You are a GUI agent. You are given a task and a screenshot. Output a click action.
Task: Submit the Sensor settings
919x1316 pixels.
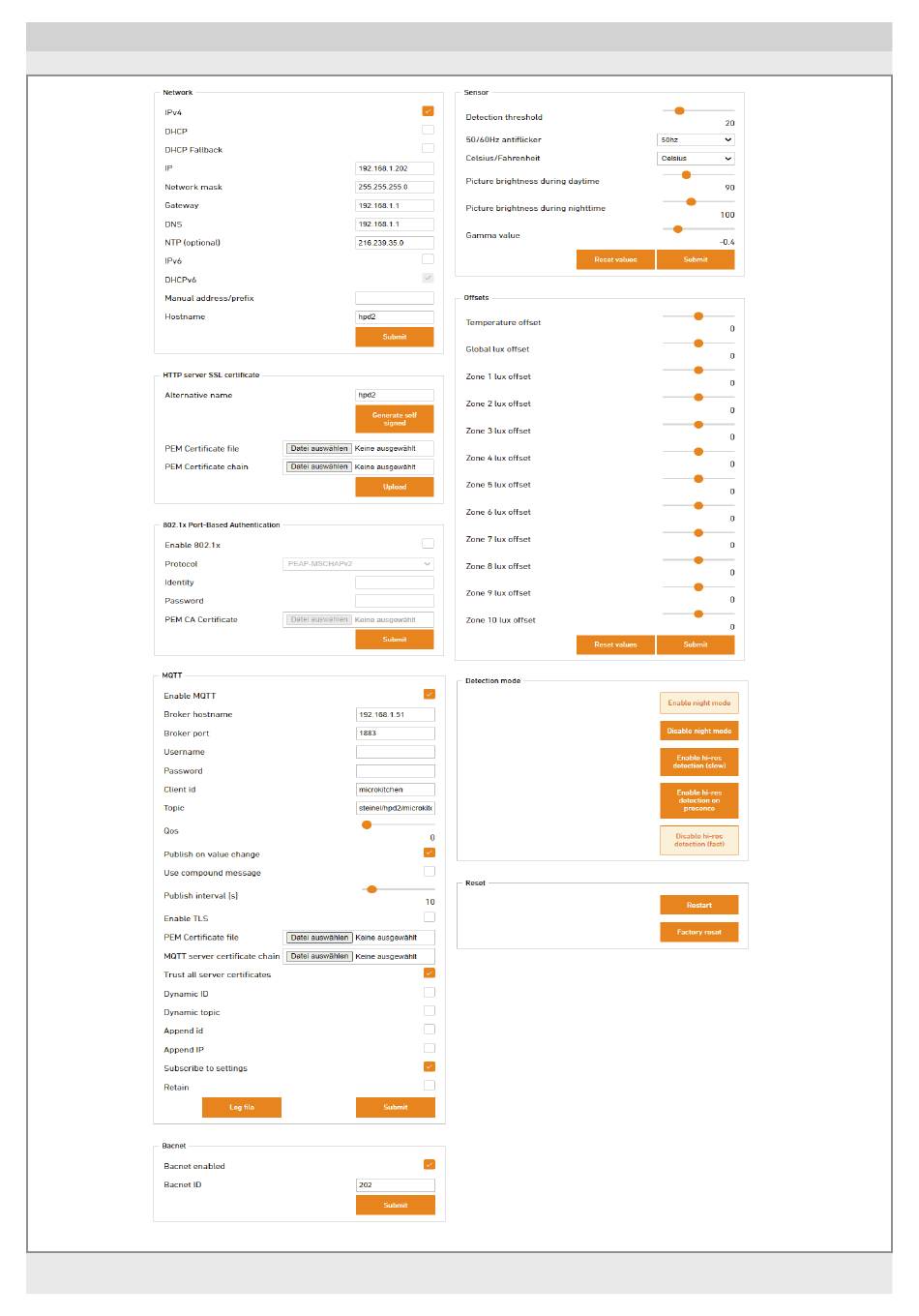pos(696,259)
